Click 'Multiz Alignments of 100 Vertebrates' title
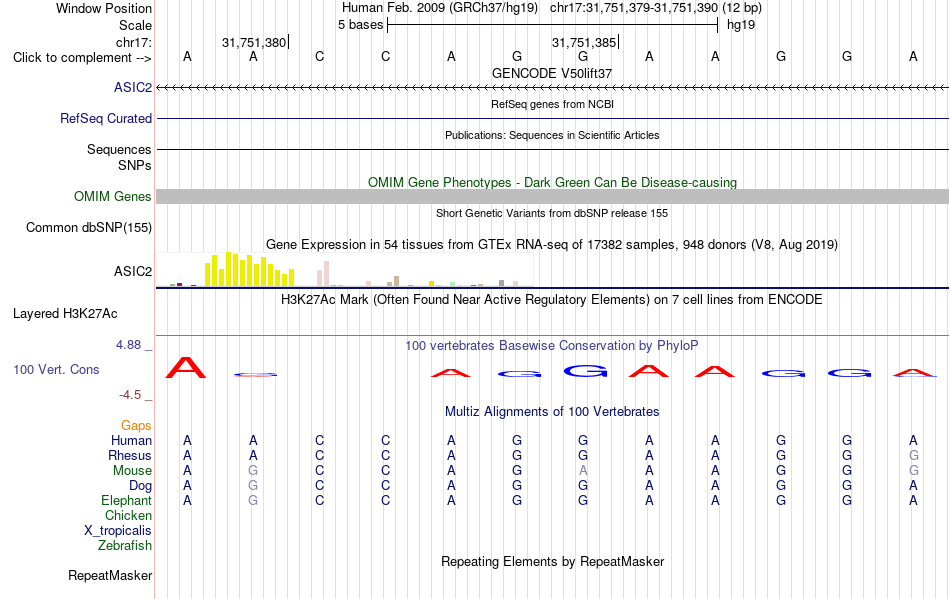 (x=552, y=412)
